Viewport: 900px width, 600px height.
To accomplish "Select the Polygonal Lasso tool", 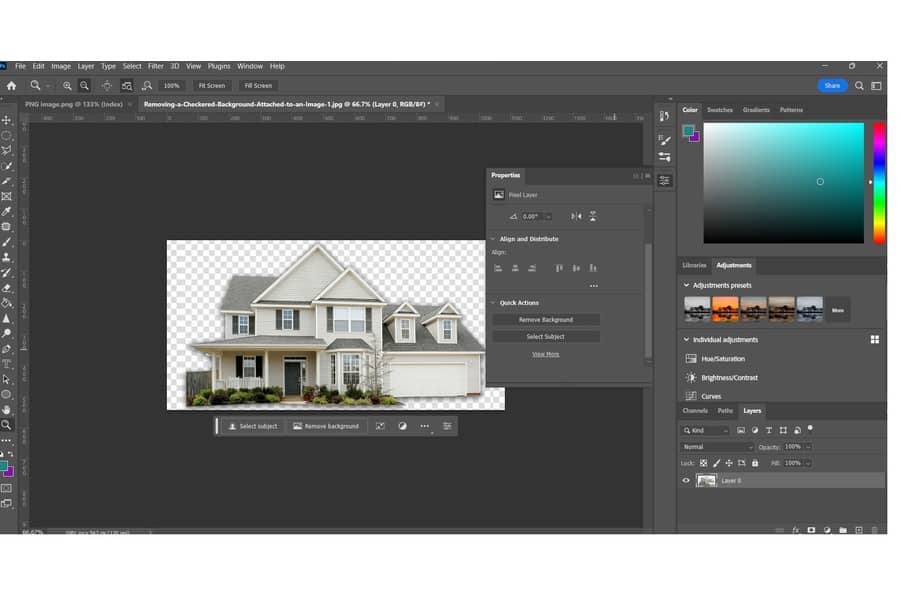I will pyautogui.click(x=7, y=150).
